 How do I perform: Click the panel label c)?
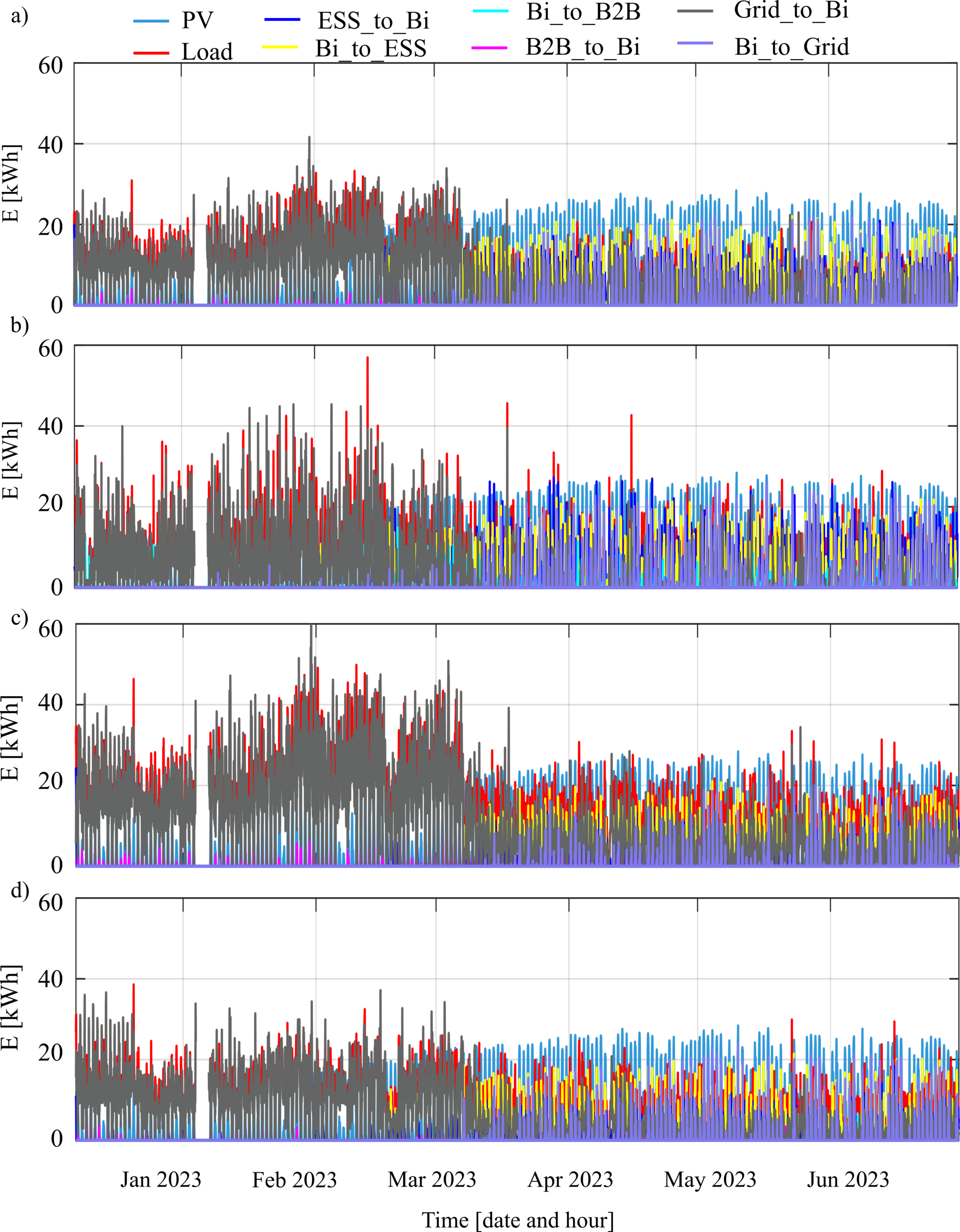point(19,617)
